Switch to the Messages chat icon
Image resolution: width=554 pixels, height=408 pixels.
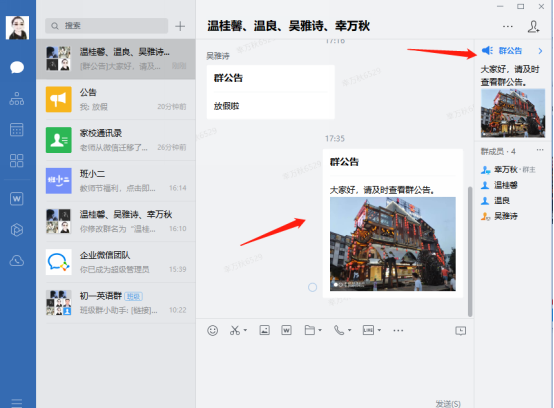tap(17, 67)
